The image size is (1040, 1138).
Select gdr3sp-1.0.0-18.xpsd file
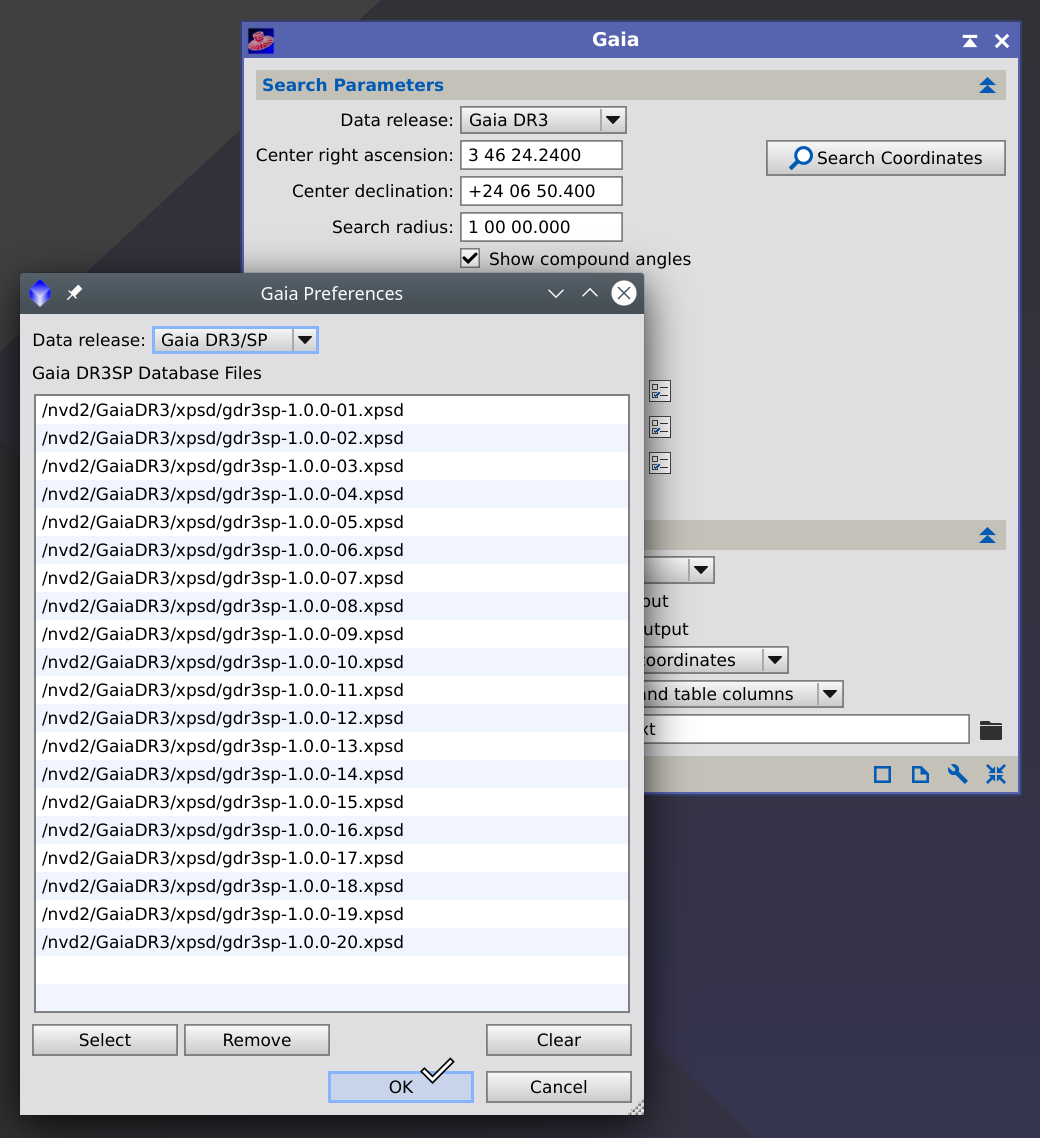tap(332, 886)
